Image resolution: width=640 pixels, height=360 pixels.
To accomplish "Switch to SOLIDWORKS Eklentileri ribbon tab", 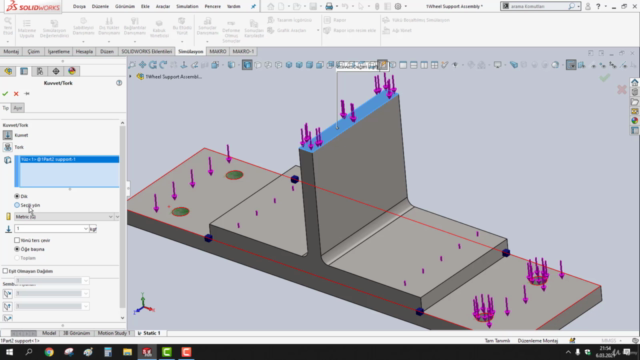I will [x=147, y=51].
